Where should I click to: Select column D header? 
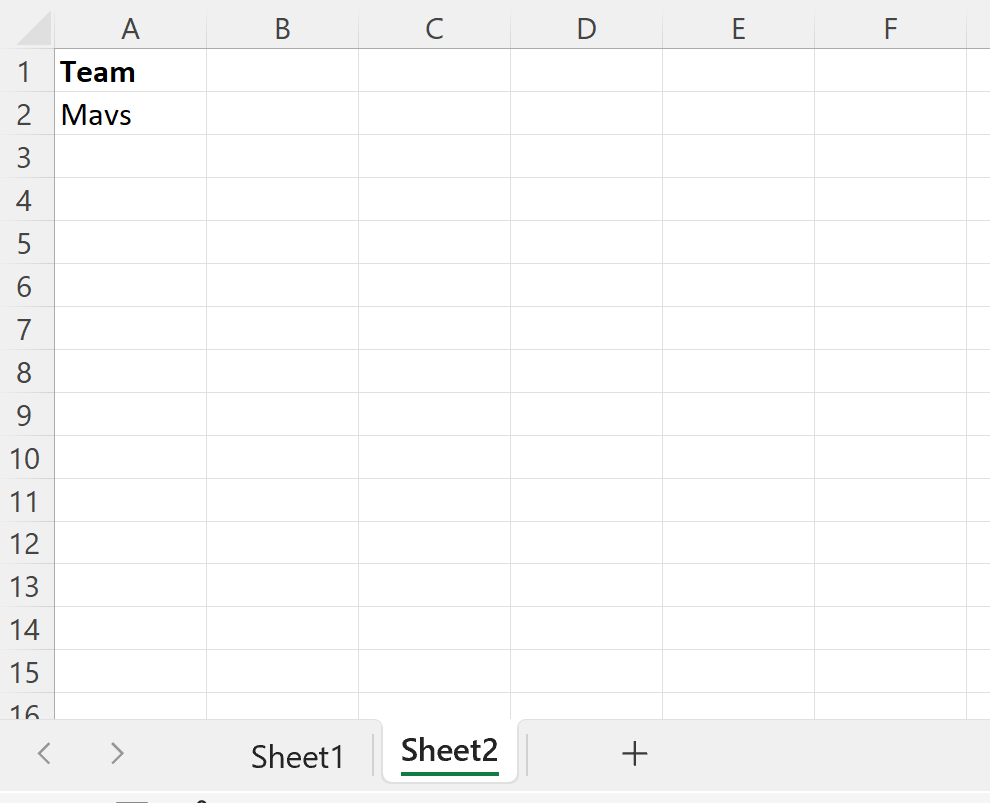pos(586,28)
